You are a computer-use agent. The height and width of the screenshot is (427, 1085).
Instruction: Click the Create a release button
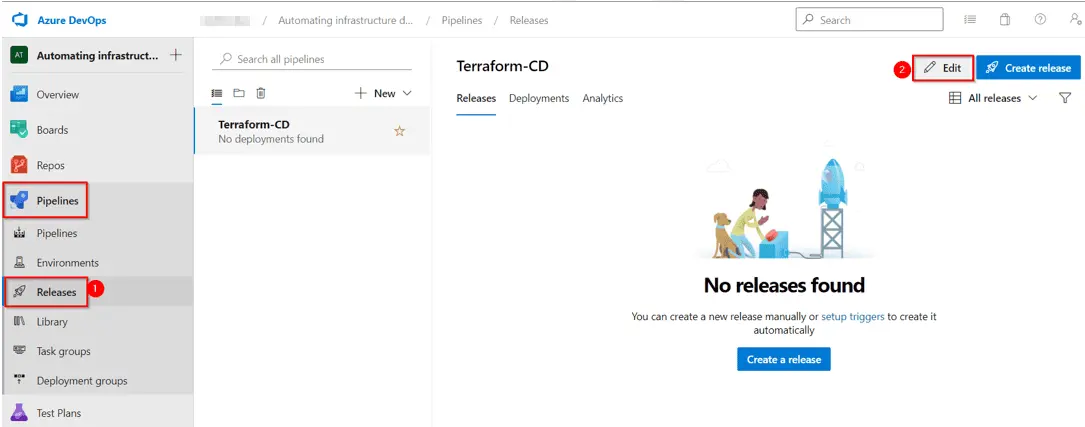pos(783,359)
